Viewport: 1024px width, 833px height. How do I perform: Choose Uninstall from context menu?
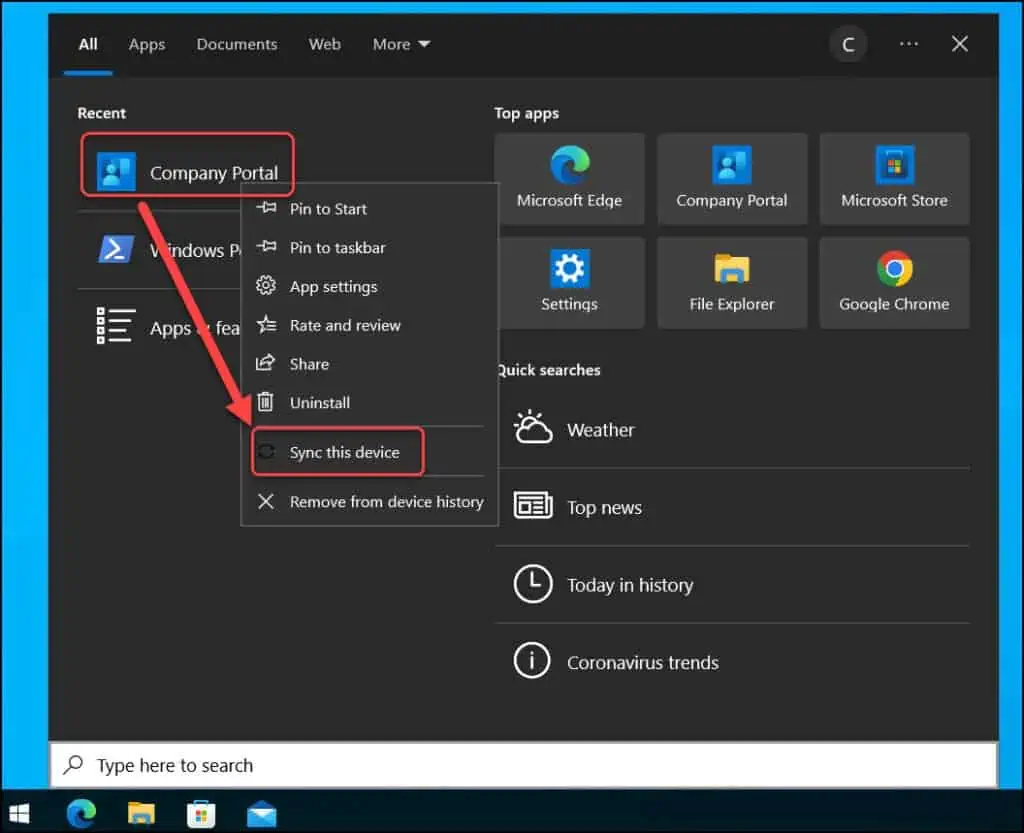click(x=370, y=402)
